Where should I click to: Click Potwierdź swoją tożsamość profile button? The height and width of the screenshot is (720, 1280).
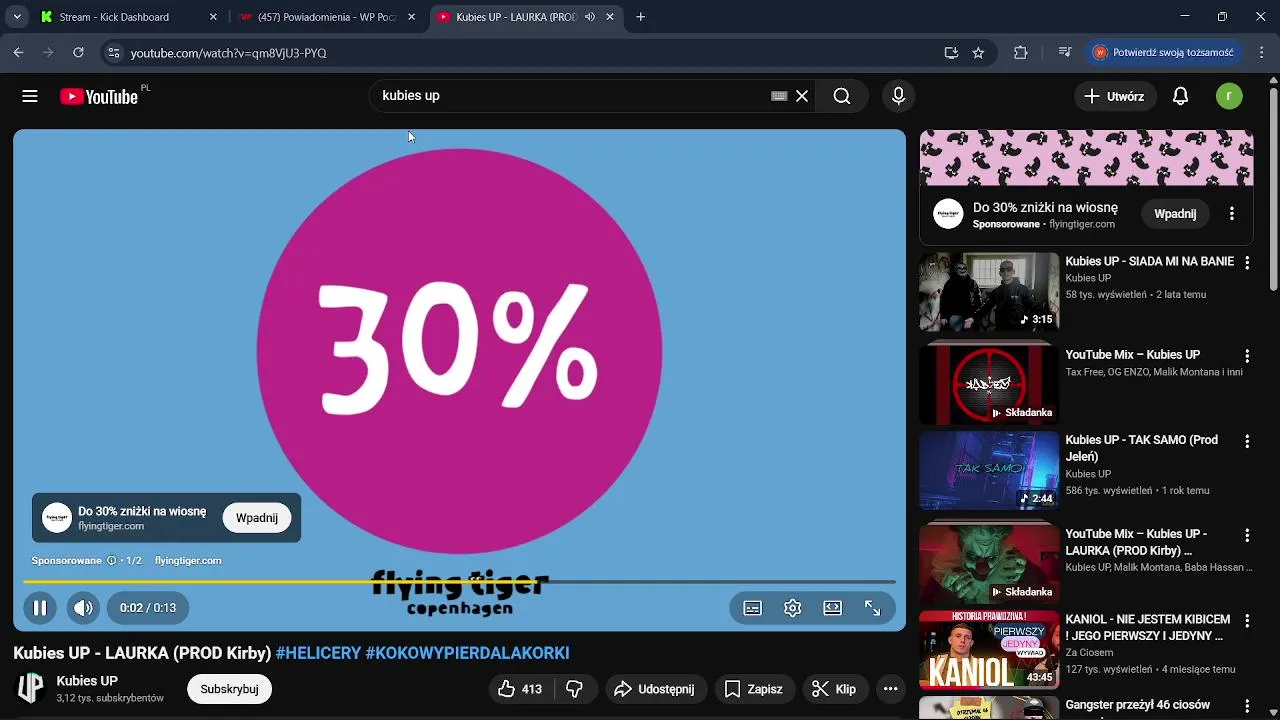[1163, 53]
